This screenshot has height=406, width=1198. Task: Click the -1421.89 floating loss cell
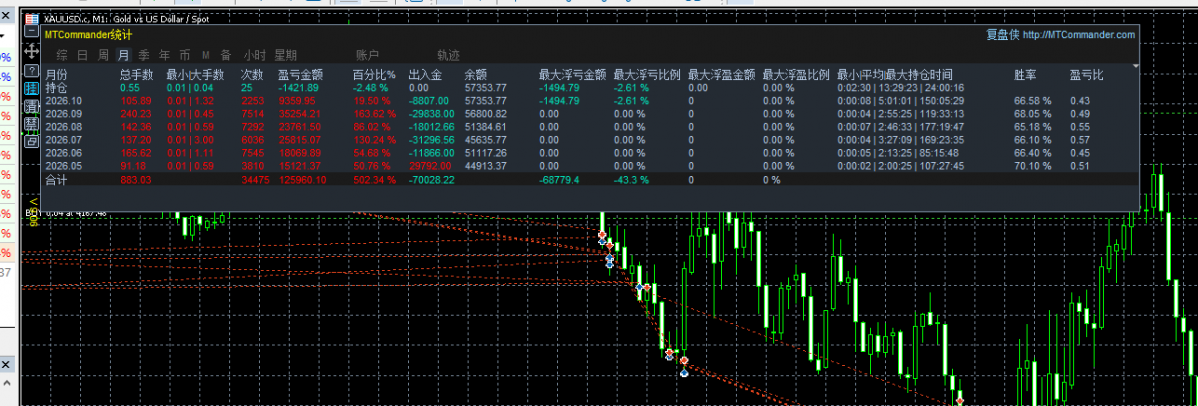pos(300,87)
